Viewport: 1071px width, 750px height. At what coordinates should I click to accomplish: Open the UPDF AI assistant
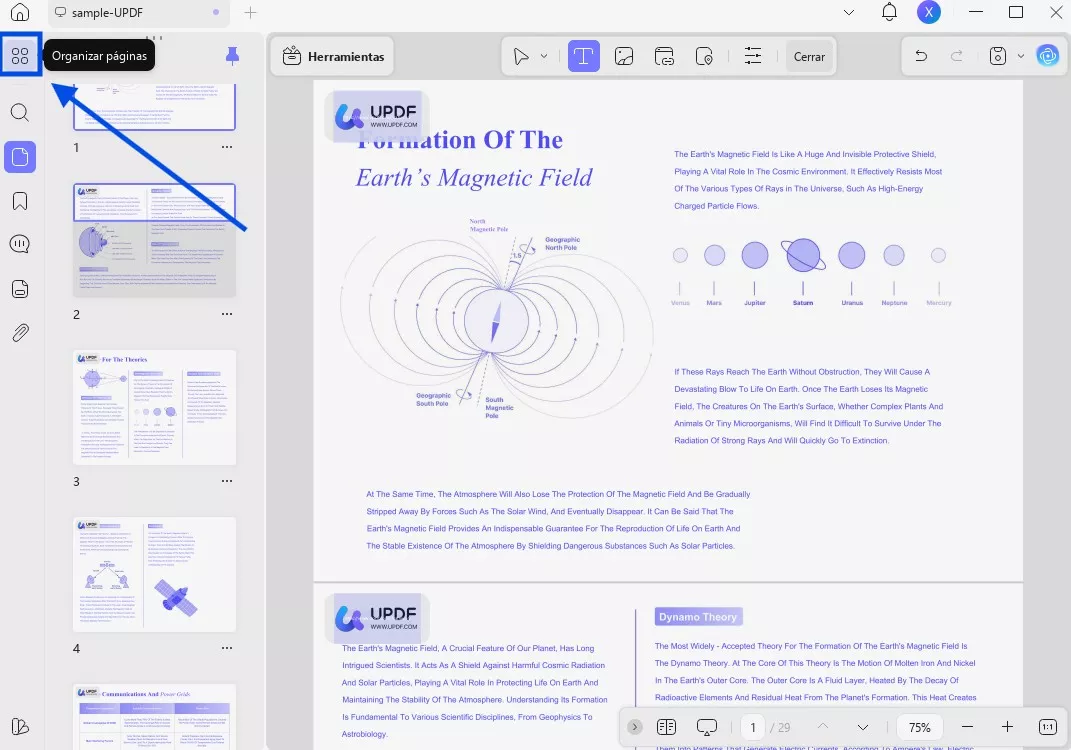1048,56
